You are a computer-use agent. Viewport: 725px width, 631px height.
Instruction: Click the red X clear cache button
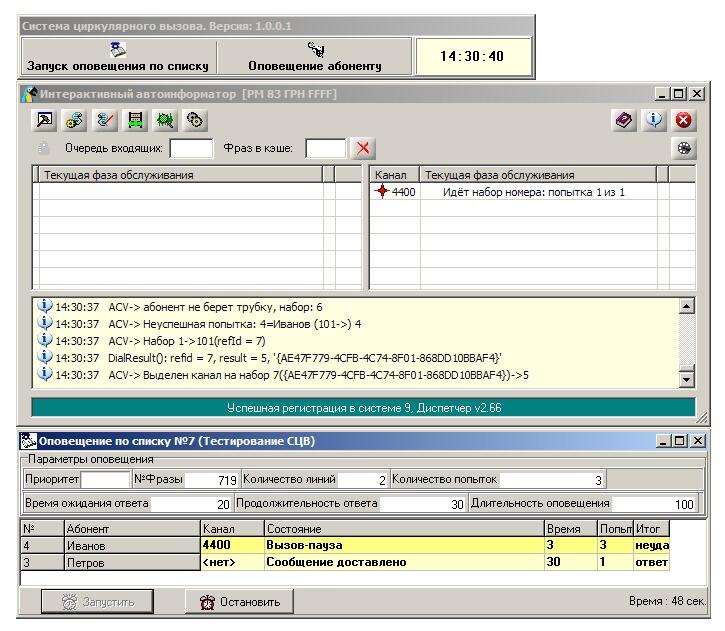click(x=363, y=148)
